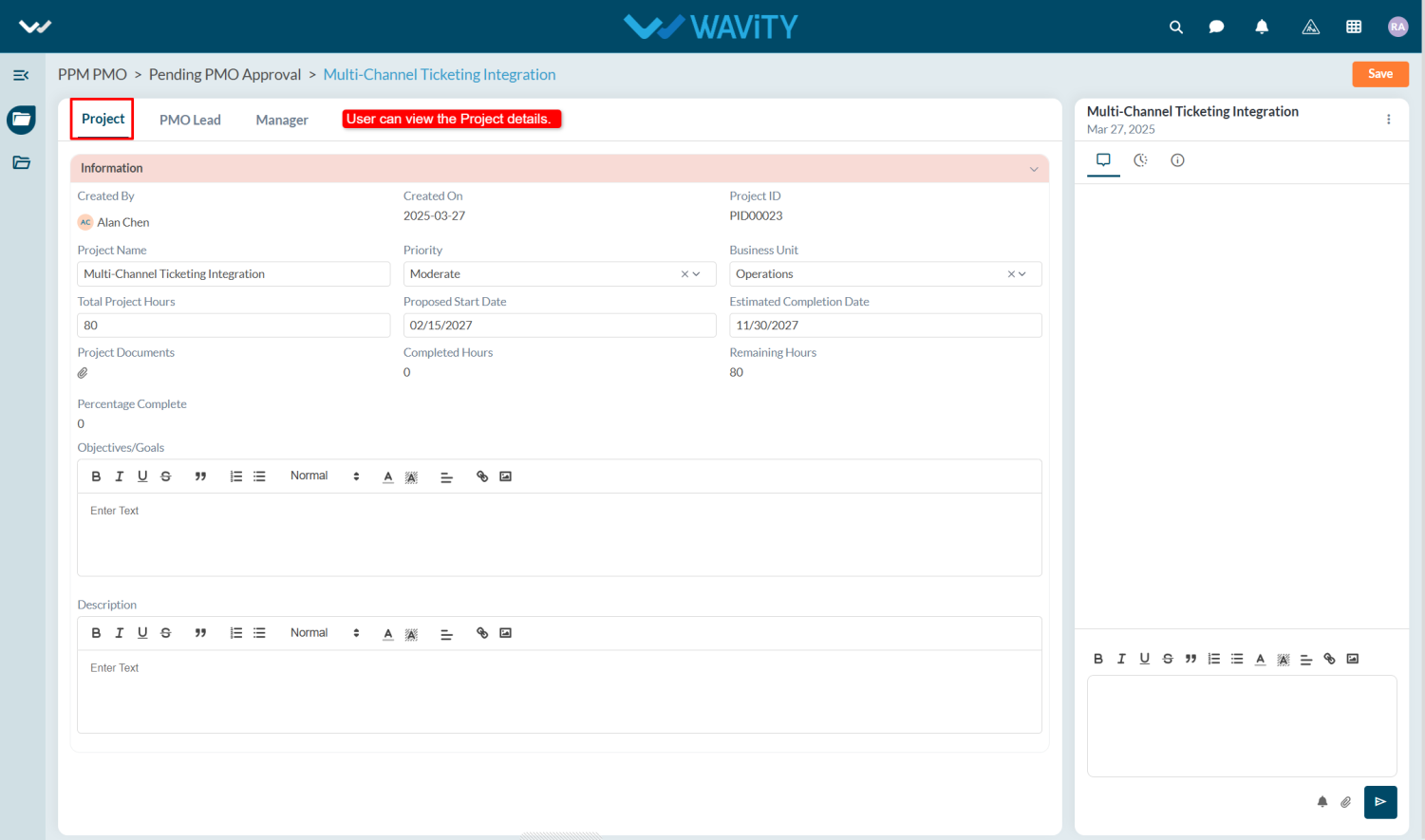Open Priority dropdown arrow

697,274
